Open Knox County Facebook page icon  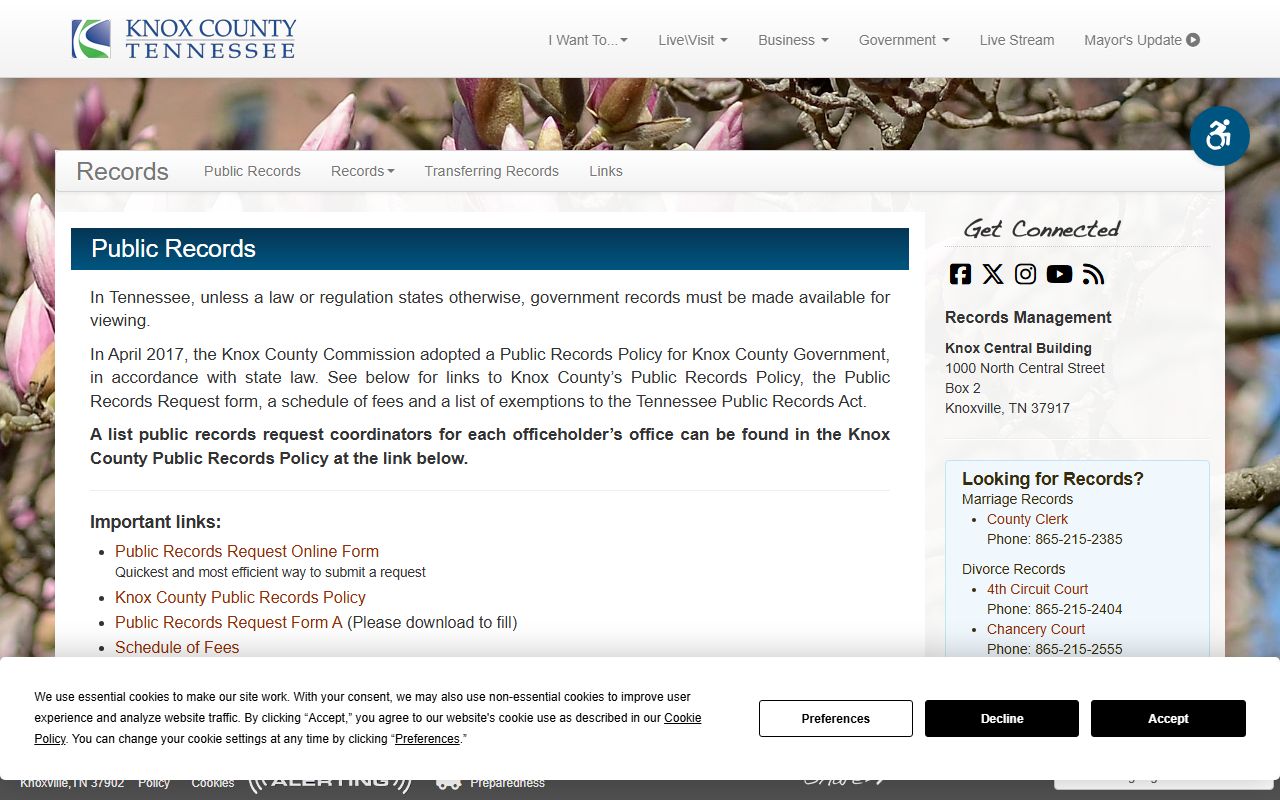click(960, 274)
